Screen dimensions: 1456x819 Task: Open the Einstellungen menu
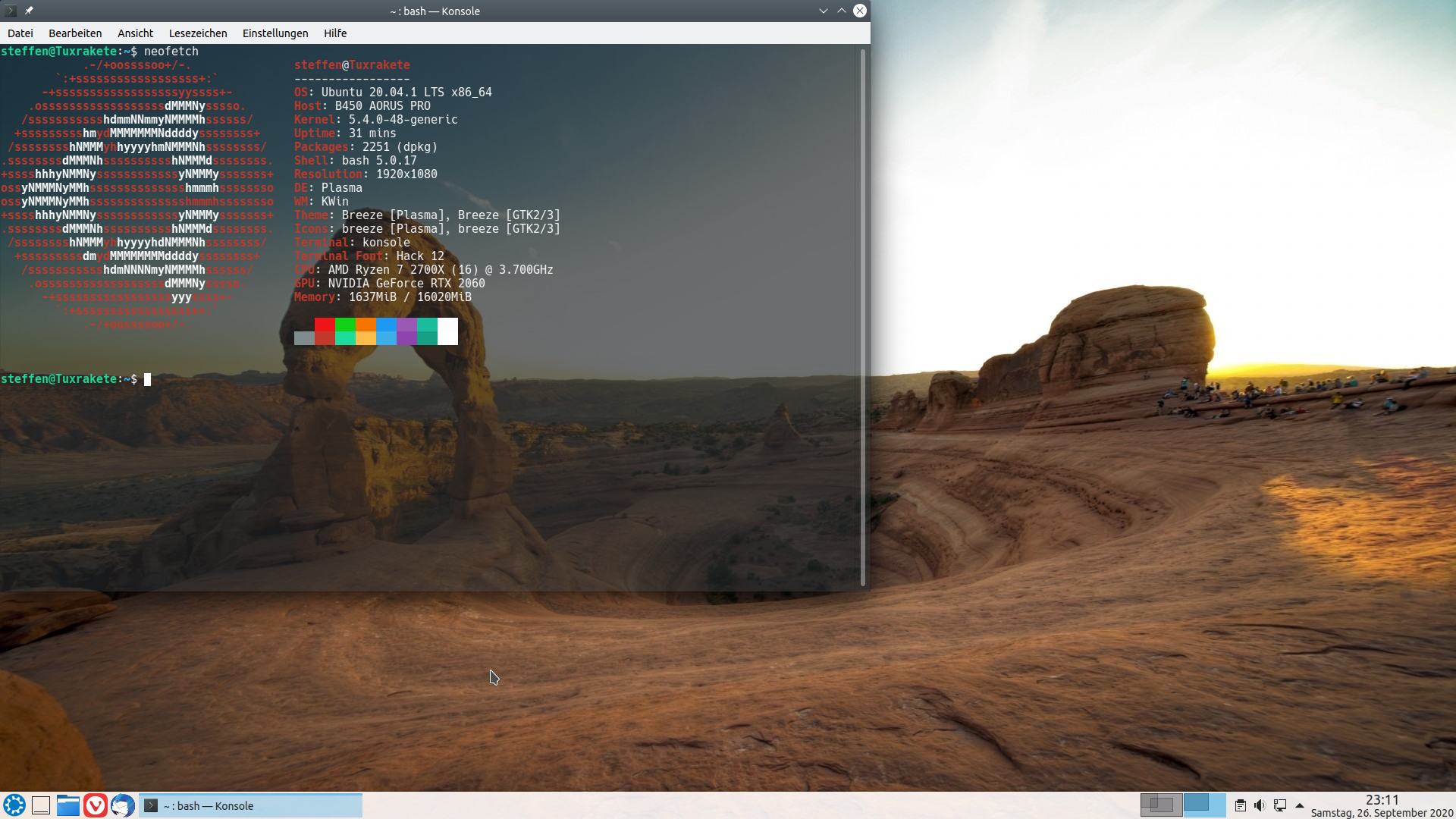(x=275, y=33)
